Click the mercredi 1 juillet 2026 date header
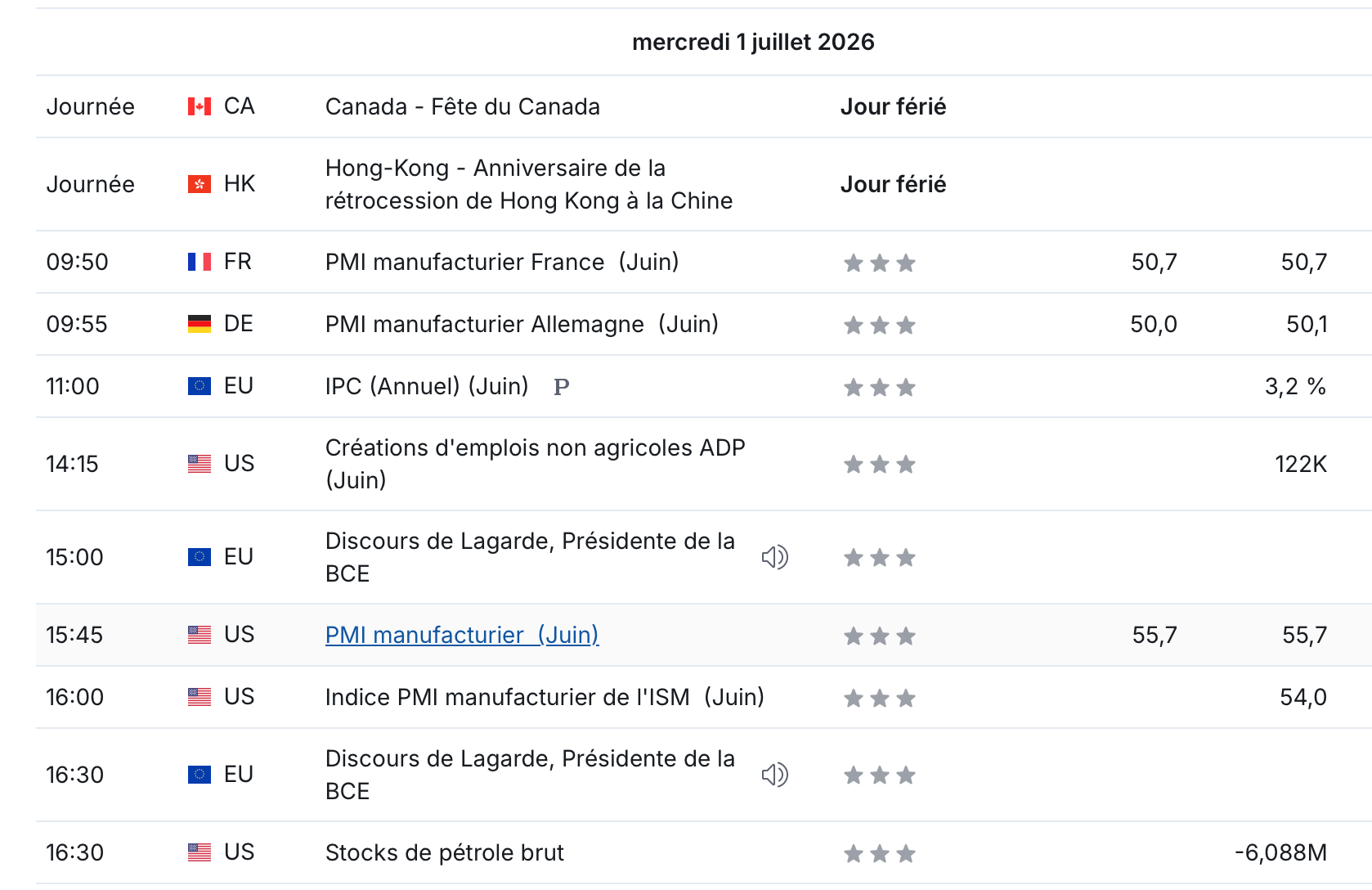 pyautogui.click(x=753, y=42)
